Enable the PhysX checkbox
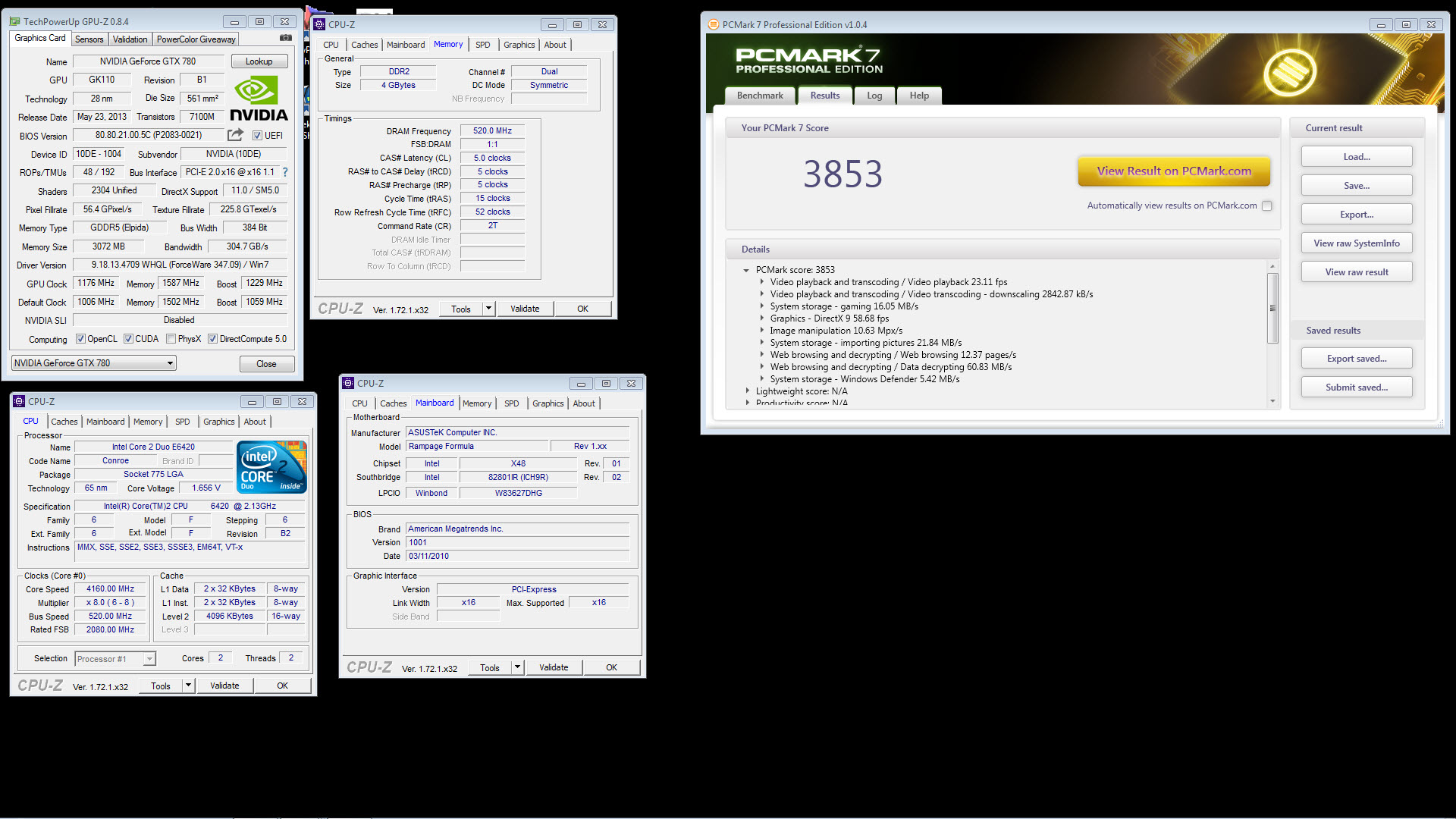The width and height of the screenshot is (1456, 819). [x=171, y=339]
